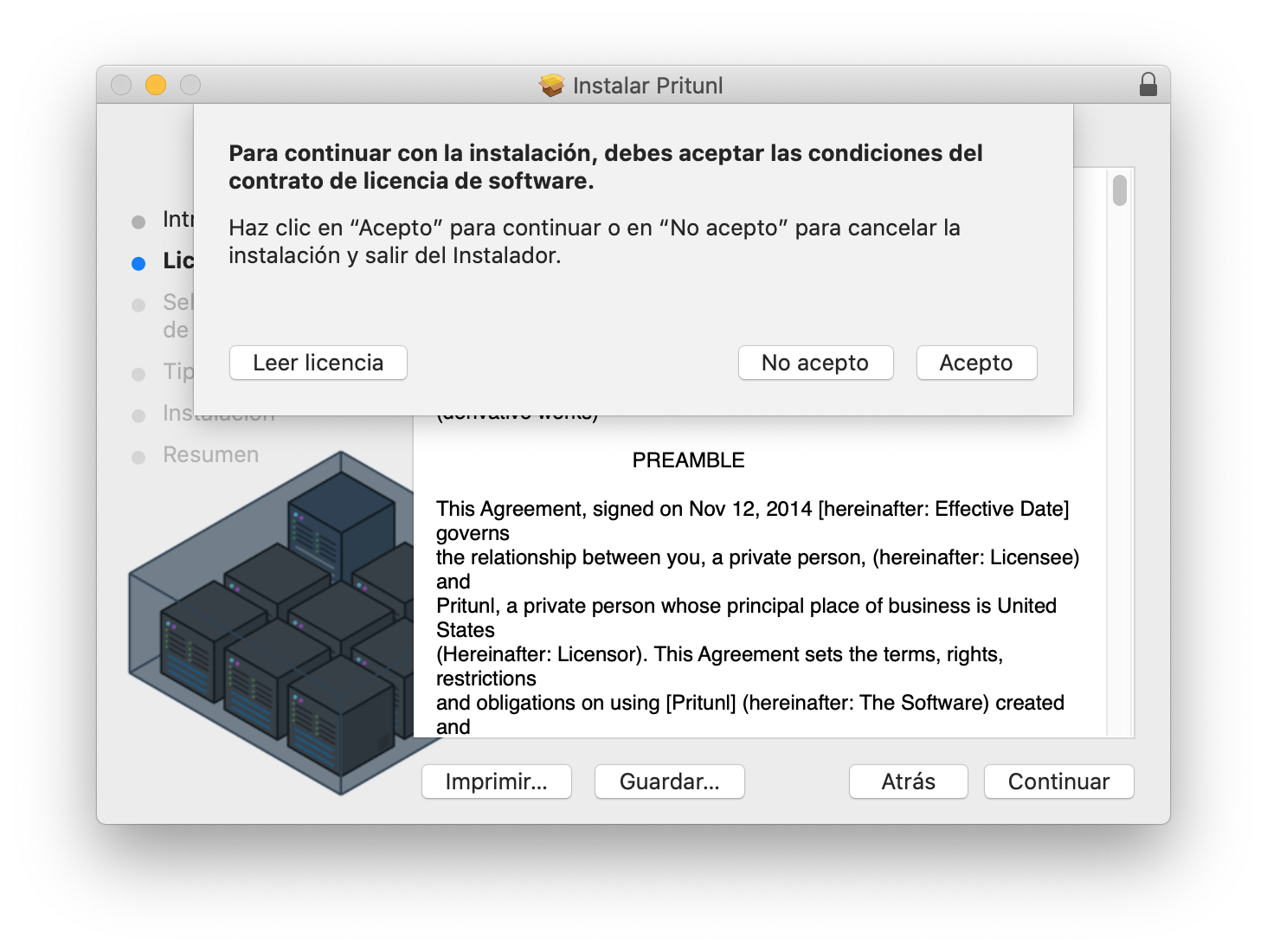Save the license using Guardar...
Screen dimensions: 1267x952
669,782
